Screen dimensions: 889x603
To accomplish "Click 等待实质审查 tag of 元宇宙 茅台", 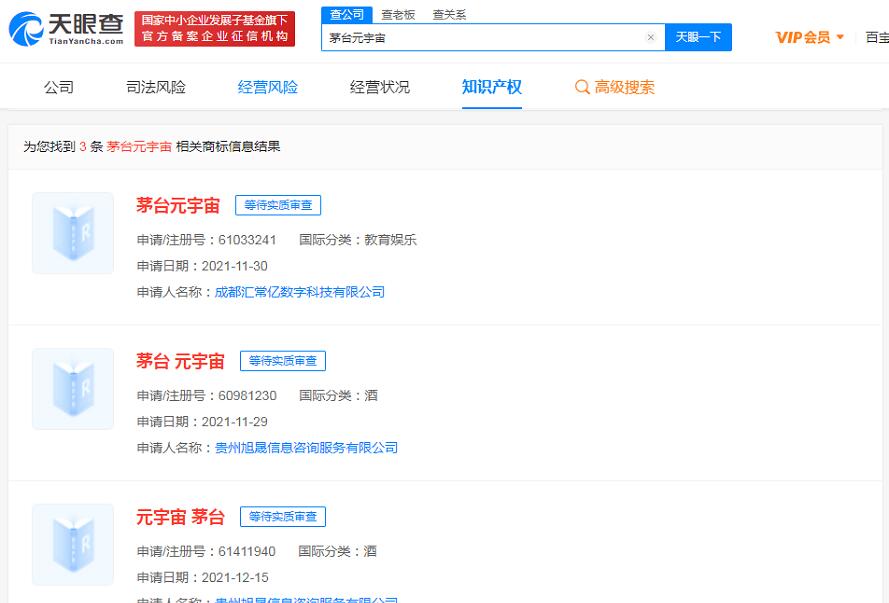I will (x=283, y=517).
